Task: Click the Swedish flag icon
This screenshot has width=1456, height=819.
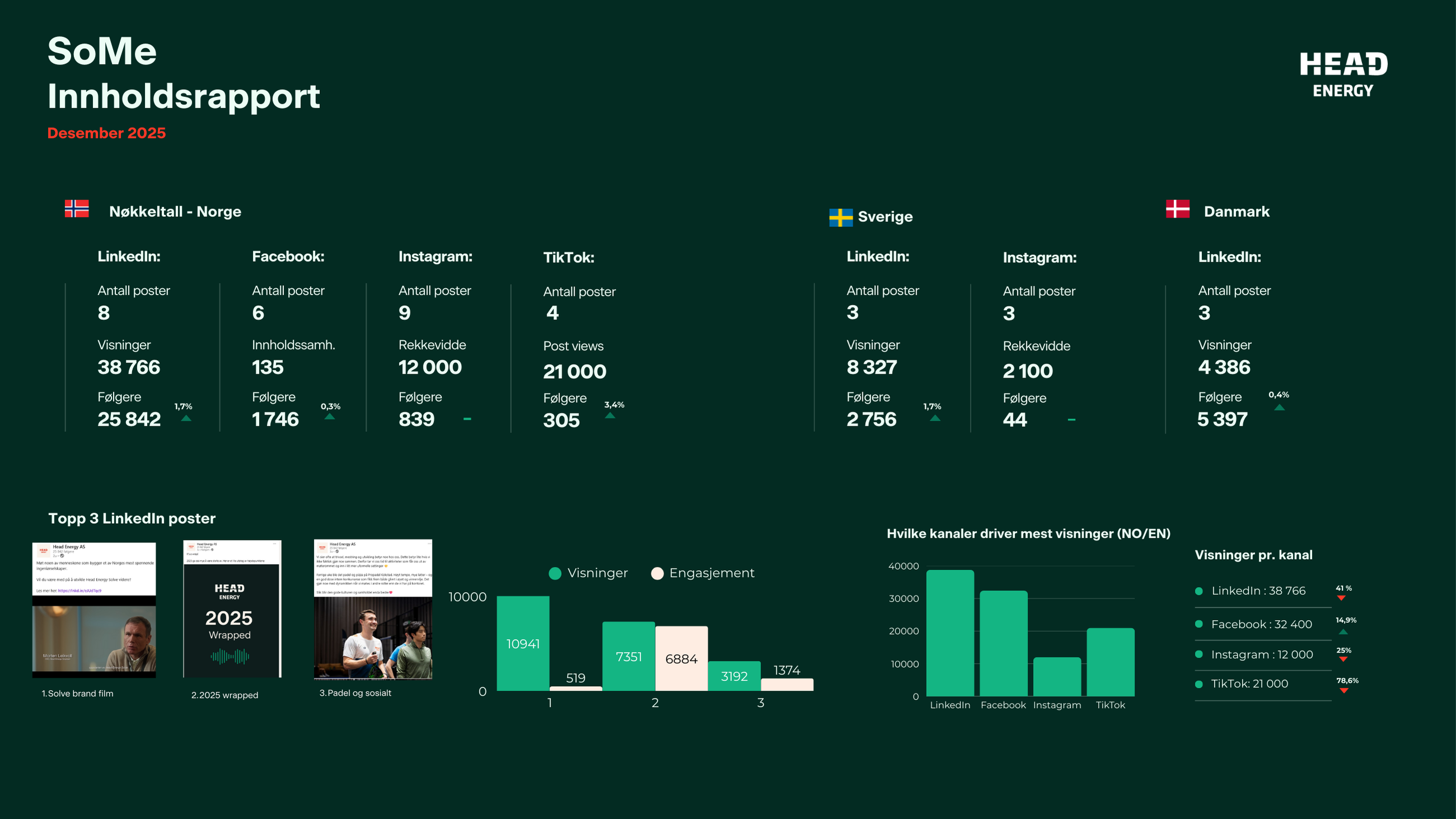Action: [841, 217]
